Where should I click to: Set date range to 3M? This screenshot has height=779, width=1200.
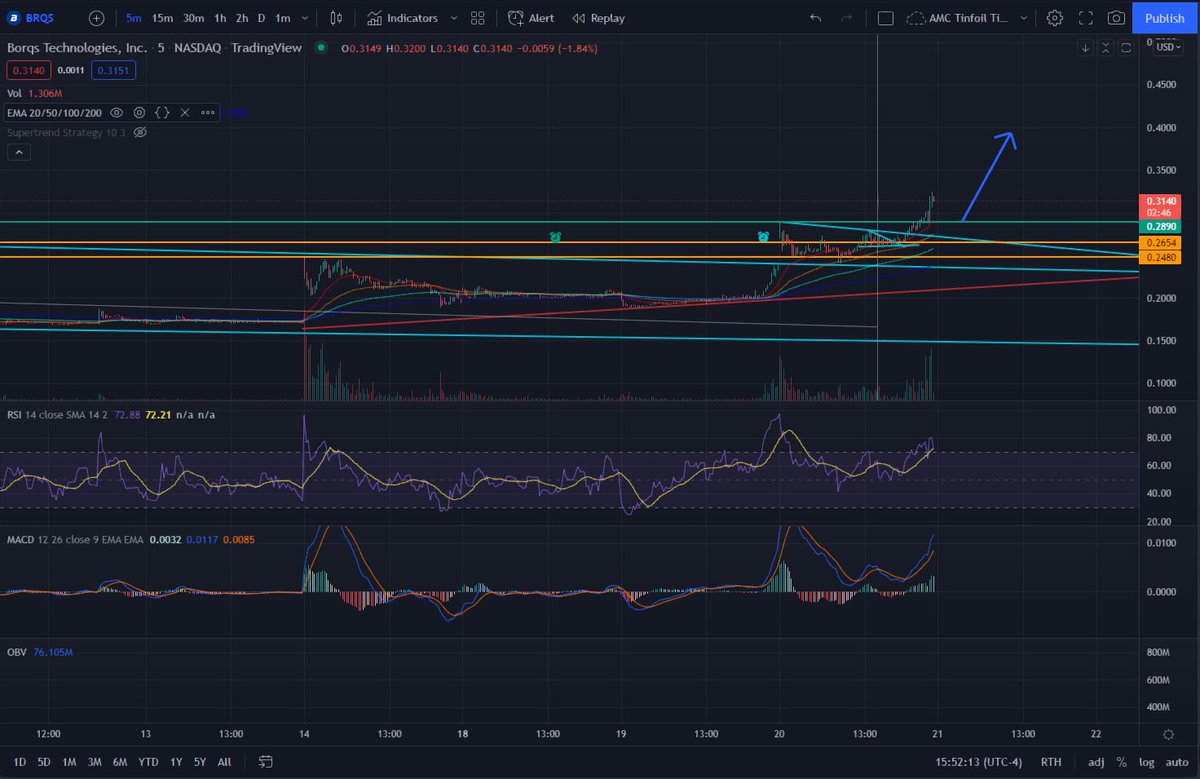click(95, 762)
